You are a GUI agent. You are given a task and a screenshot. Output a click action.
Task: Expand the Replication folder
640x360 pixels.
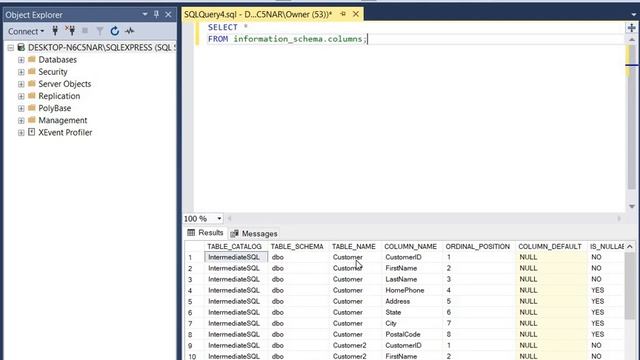21,96
